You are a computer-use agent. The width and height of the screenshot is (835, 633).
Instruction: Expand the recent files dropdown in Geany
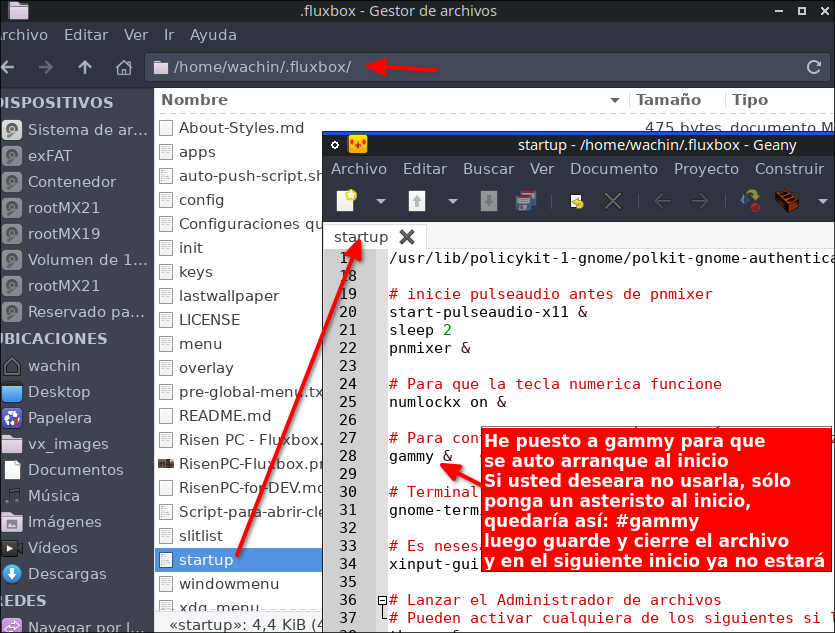(453, 201)
